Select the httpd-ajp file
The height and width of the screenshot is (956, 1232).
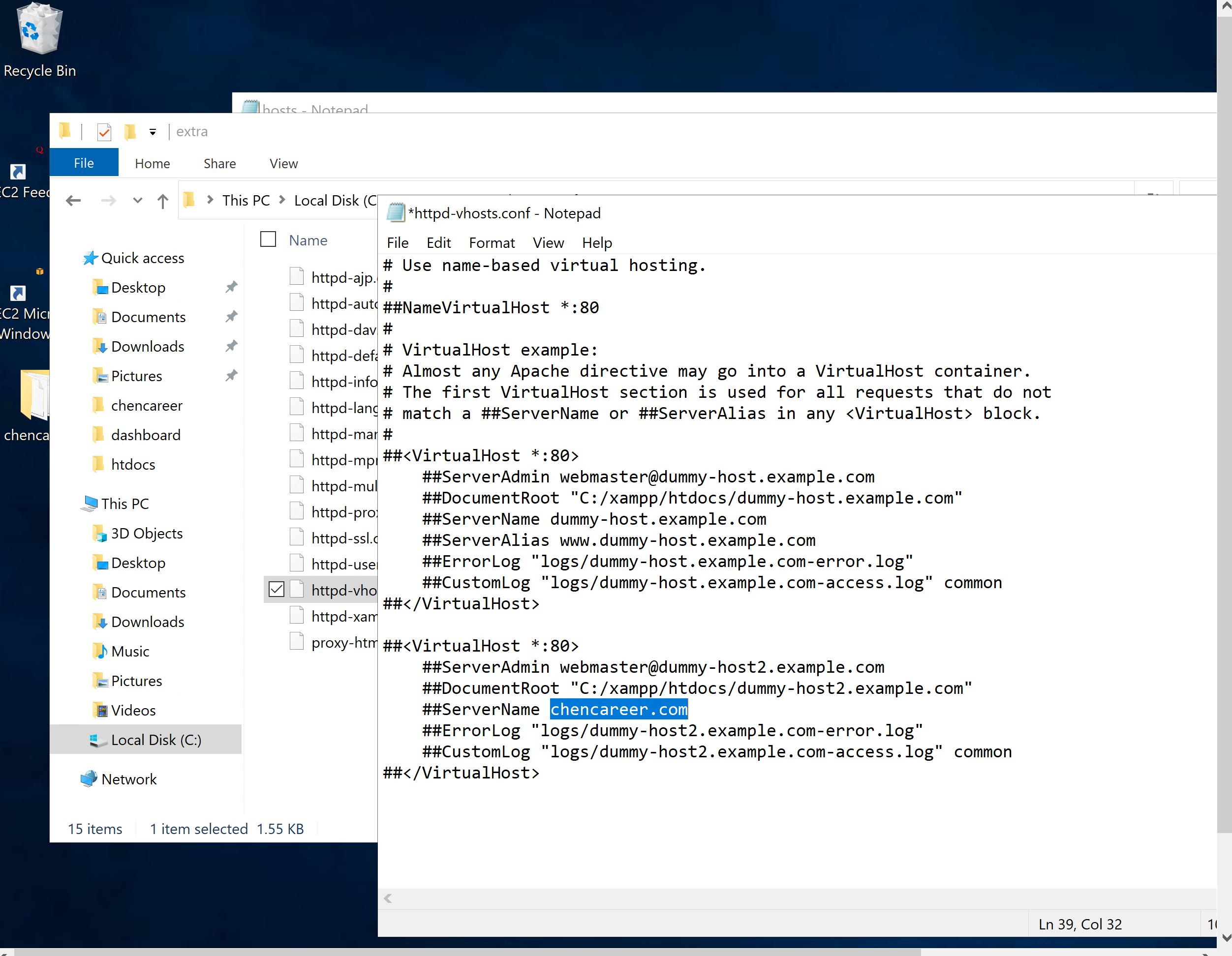343,277
